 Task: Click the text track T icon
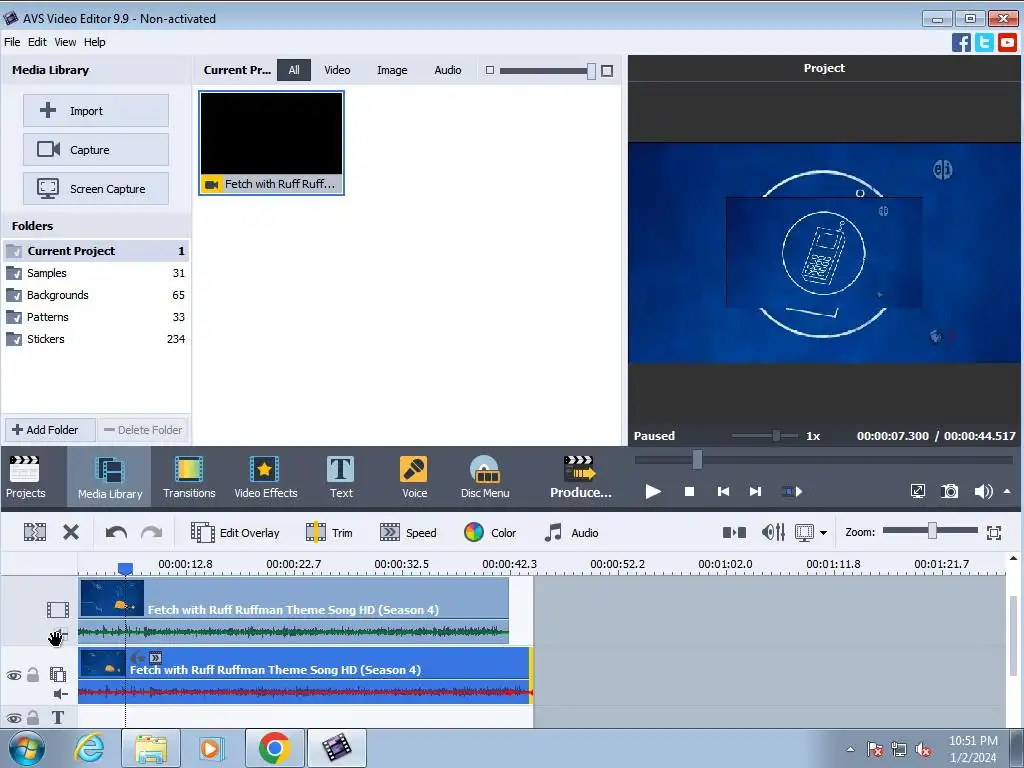[x=57, y=717]
